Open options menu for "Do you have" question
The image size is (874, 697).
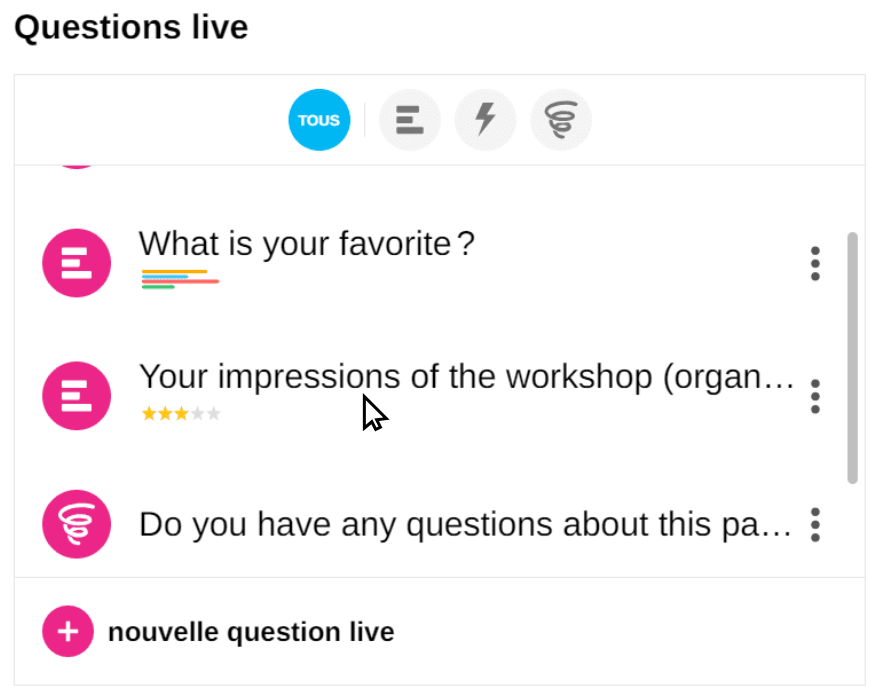pos(815,524)
